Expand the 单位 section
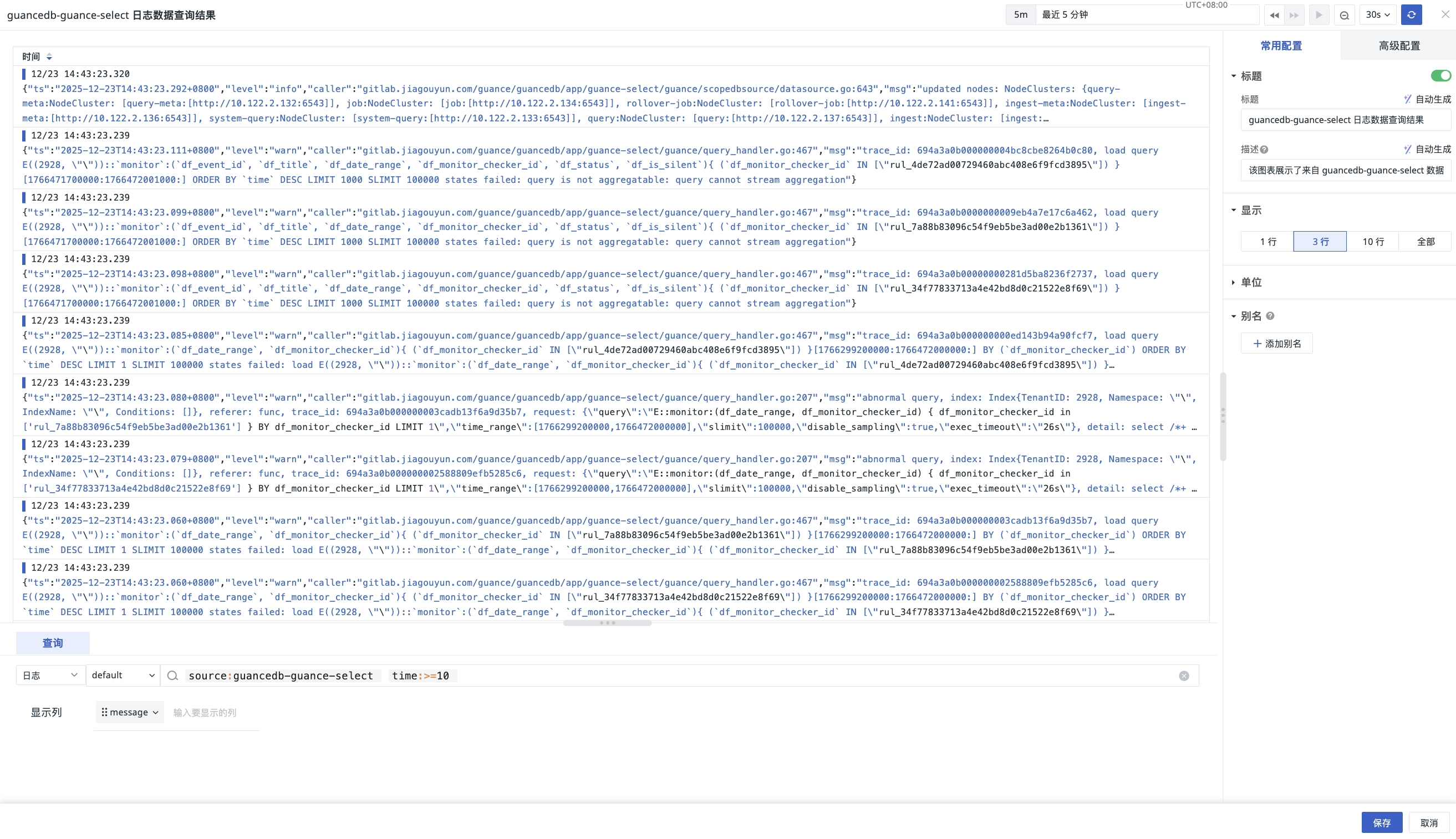The height and width of the screenshot is (839, 1456). point(1251,283)
